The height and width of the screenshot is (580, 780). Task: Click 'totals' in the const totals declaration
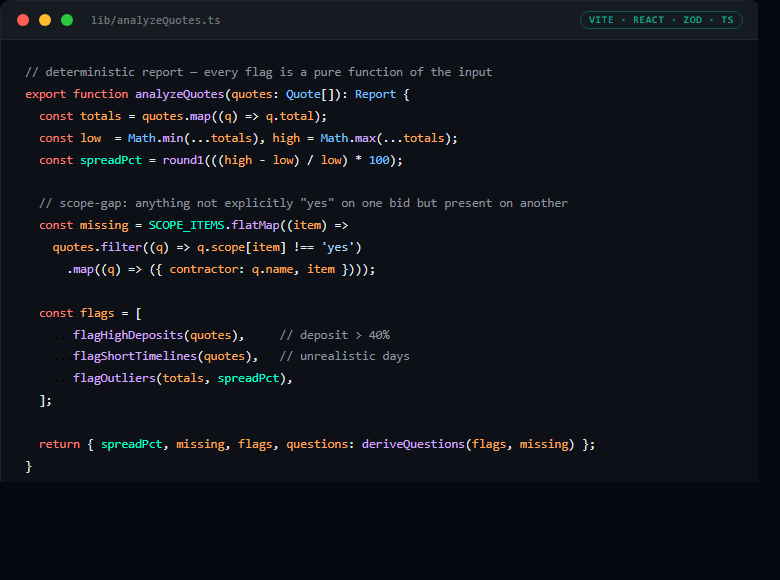pyautogui.click(x=100, y=116)
